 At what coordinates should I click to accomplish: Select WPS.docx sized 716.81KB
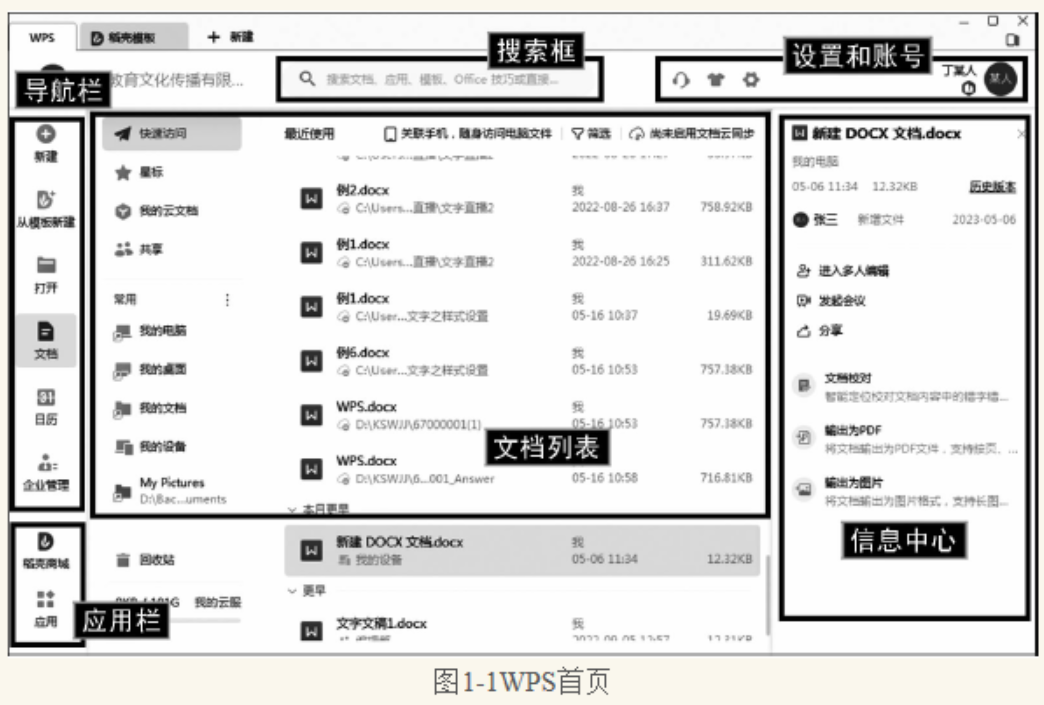point(525,469)
